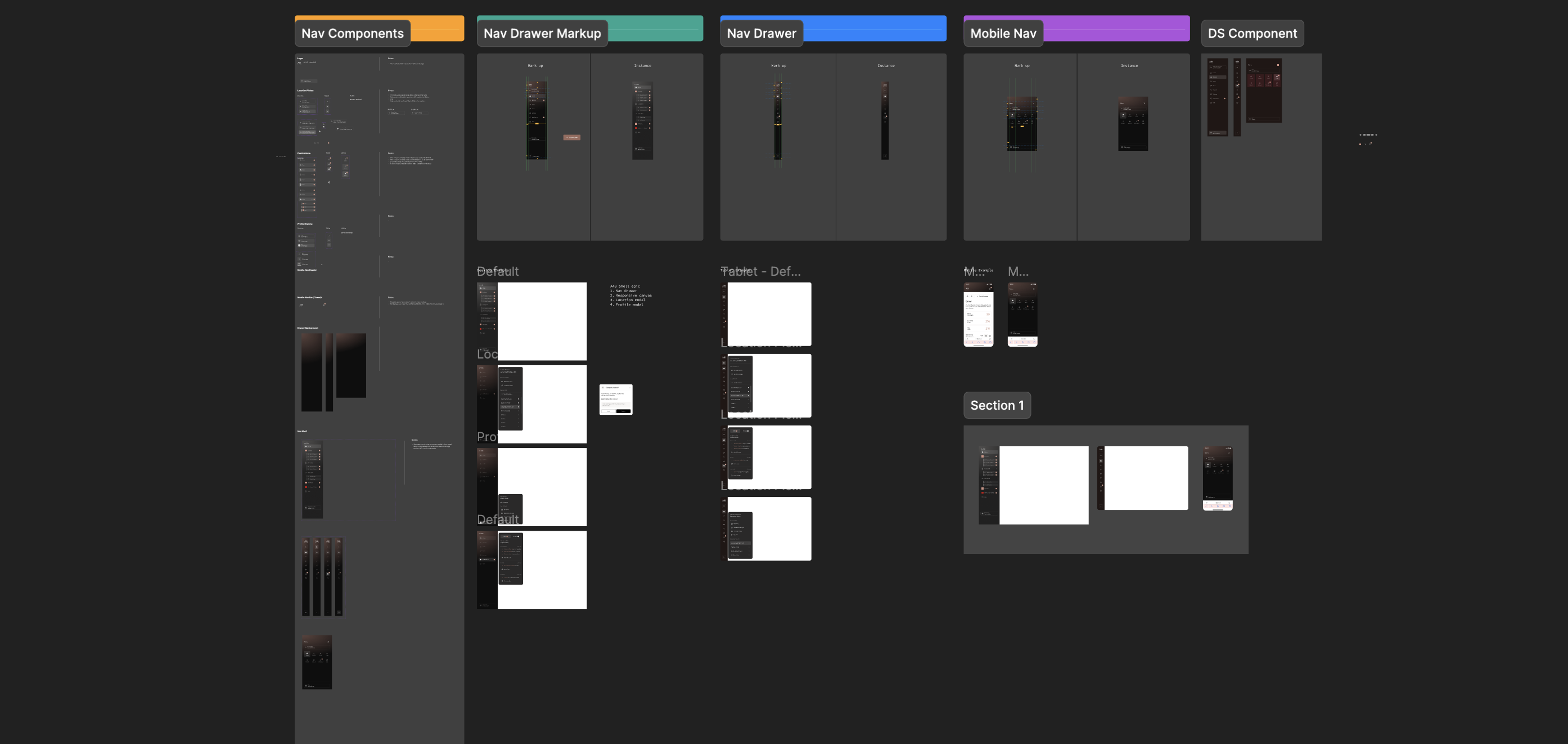Select the Mobile Example white screen frame
This screenshot has width=1568, height=744.
(x=979, y=315)
